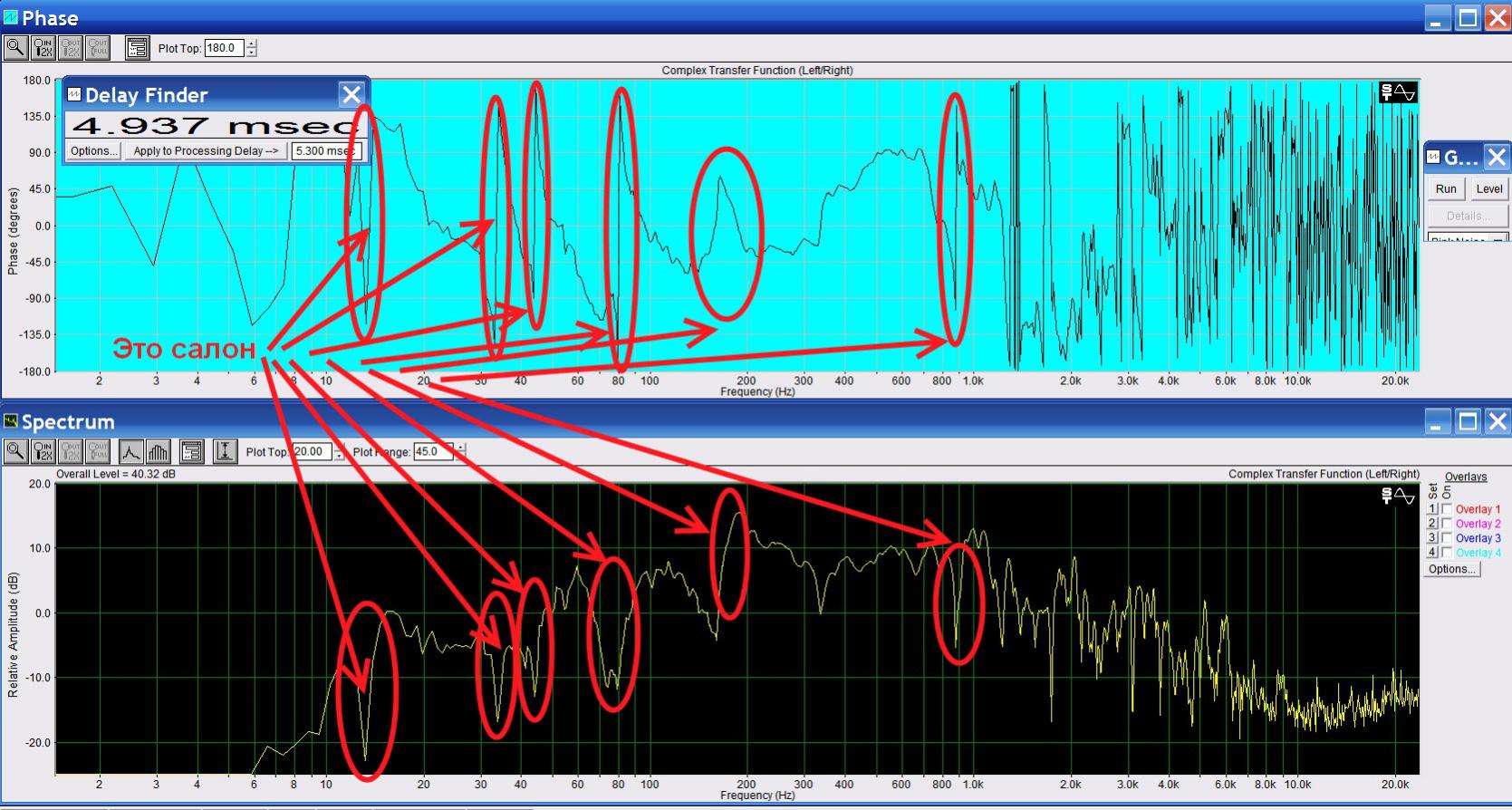Open the Pink Noise signal type dropdown

pos(1499,239)
